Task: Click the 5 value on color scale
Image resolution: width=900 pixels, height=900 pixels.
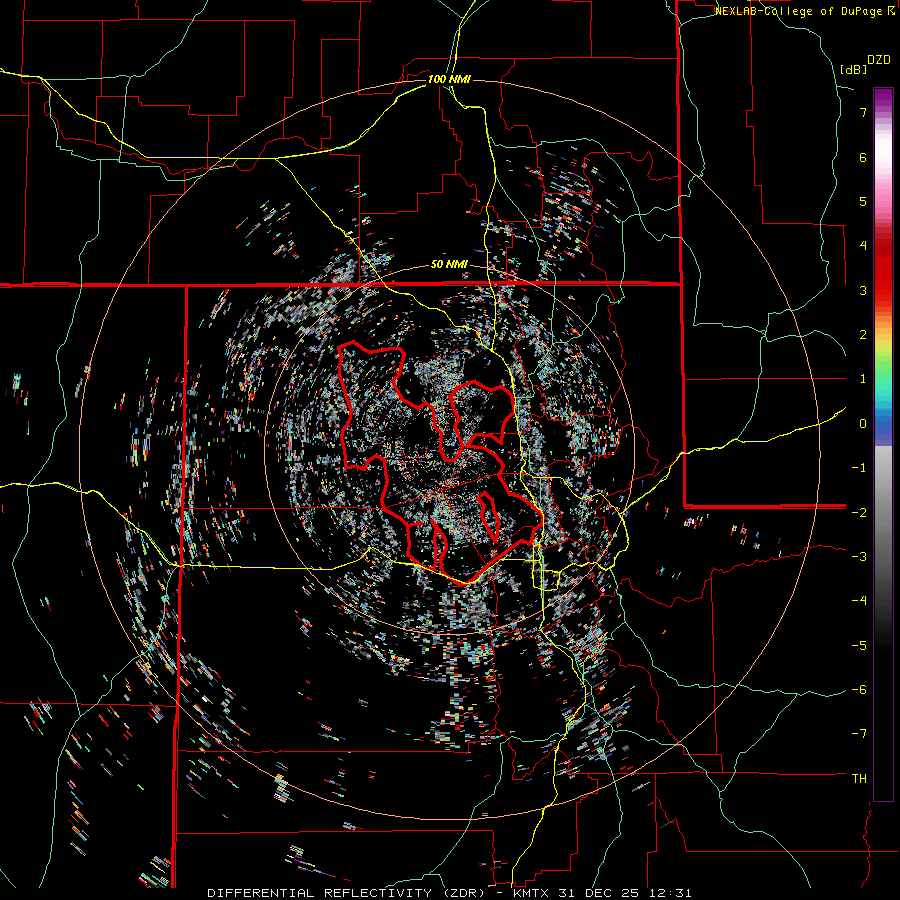Action: [863, 201]
